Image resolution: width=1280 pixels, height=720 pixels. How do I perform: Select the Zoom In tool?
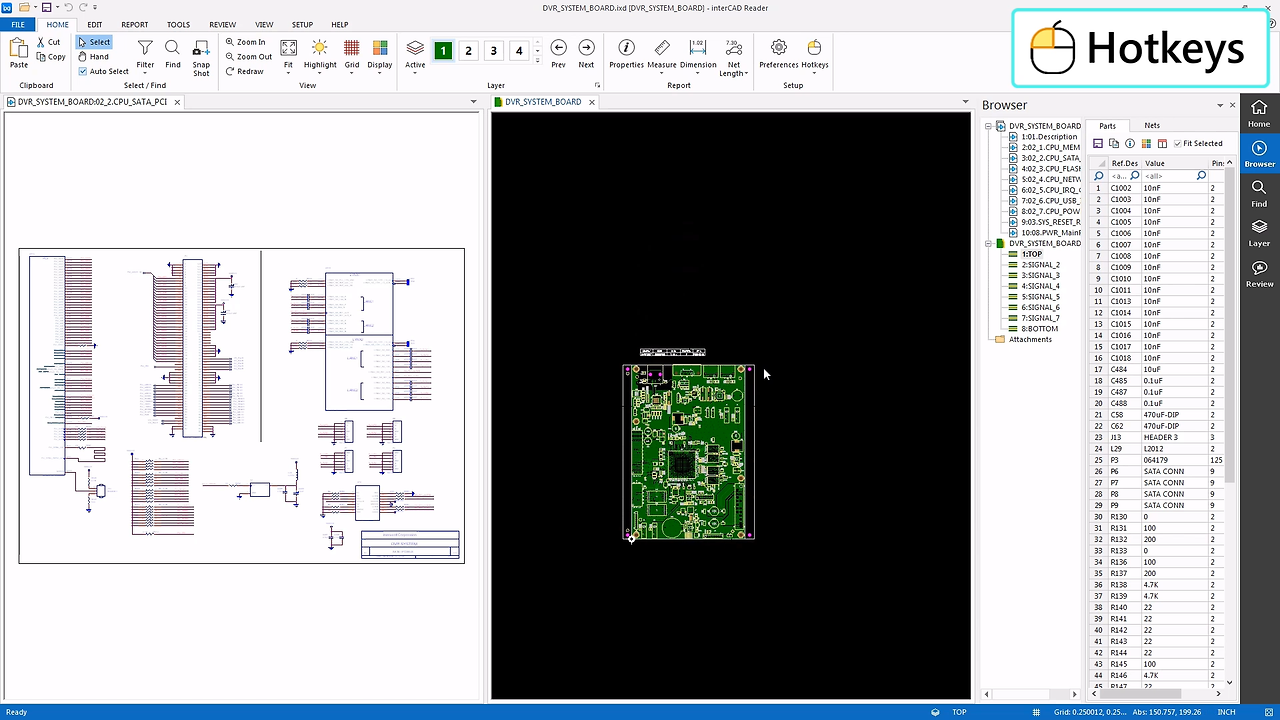point(248,42)
